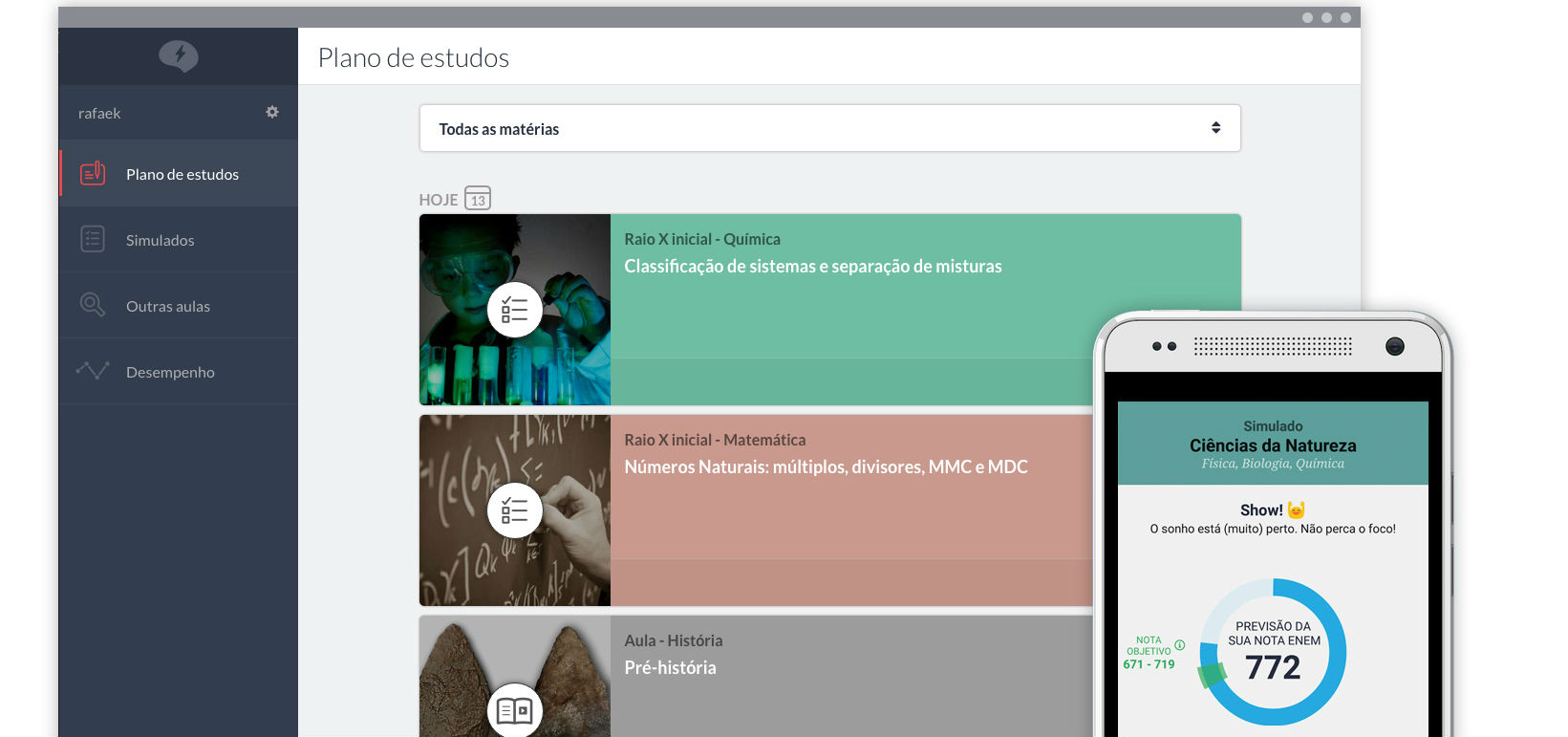Click the 671 - 719 target range

1149,664
